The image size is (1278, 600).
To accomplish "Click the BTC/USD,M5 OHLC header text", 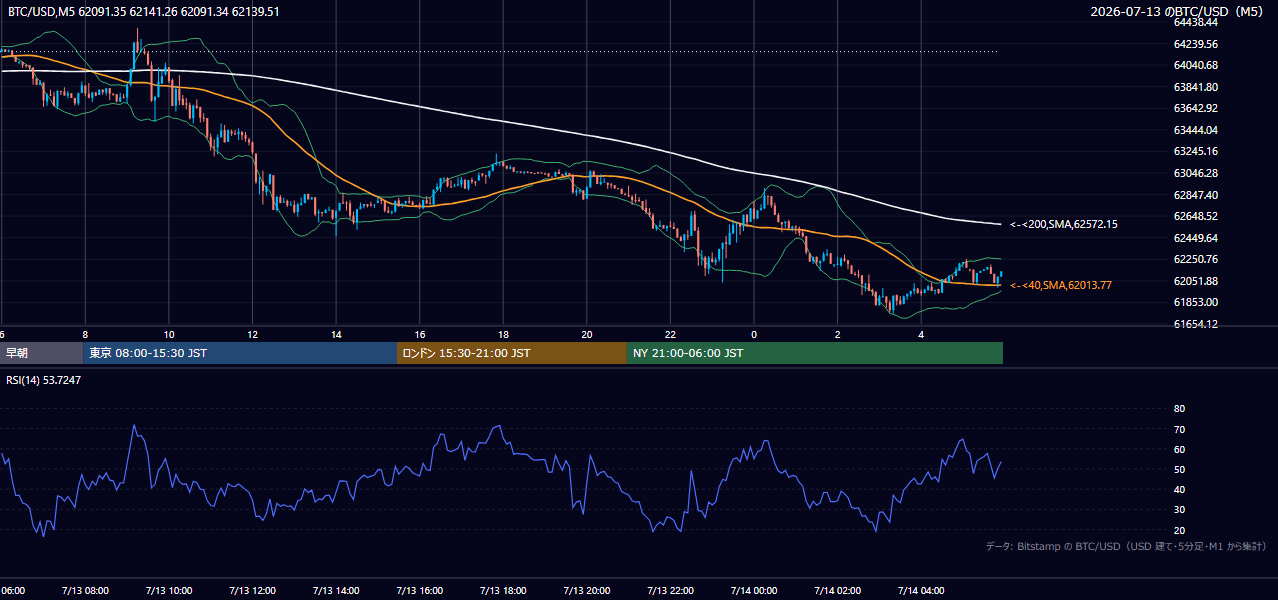I will (x=144, y=11).
